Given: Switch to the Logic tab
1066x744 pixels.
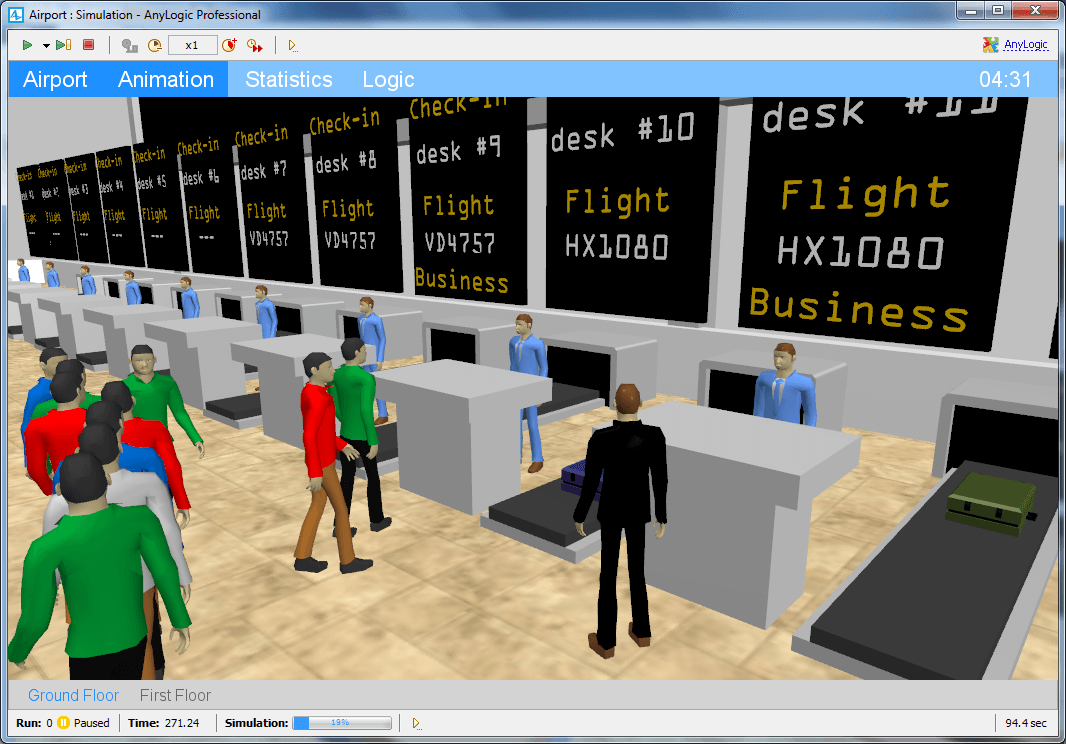Looking at the screenshot, I should pos(388,80).
